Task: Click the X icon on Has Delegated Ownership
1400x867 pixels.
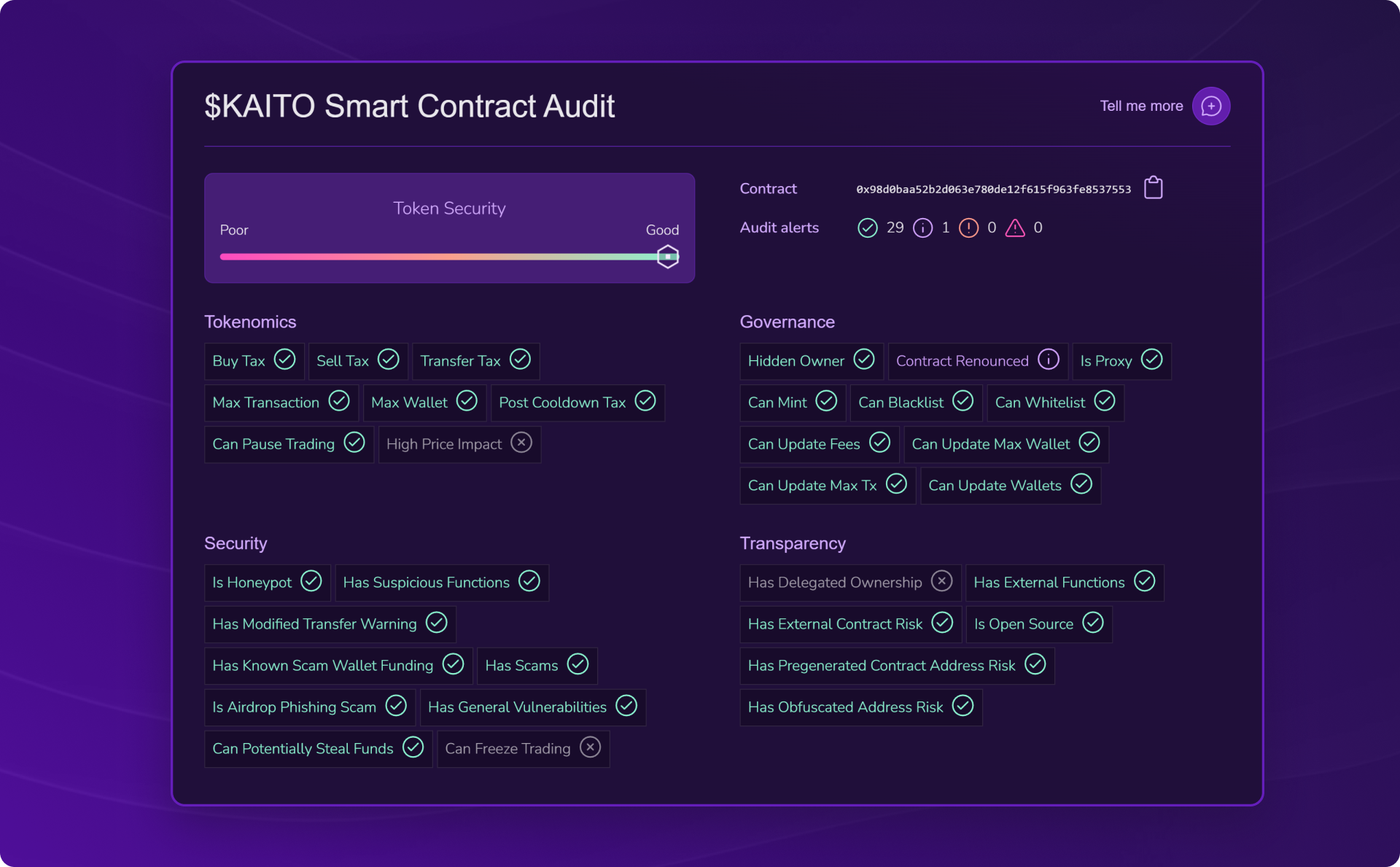Action: [941, 581]
